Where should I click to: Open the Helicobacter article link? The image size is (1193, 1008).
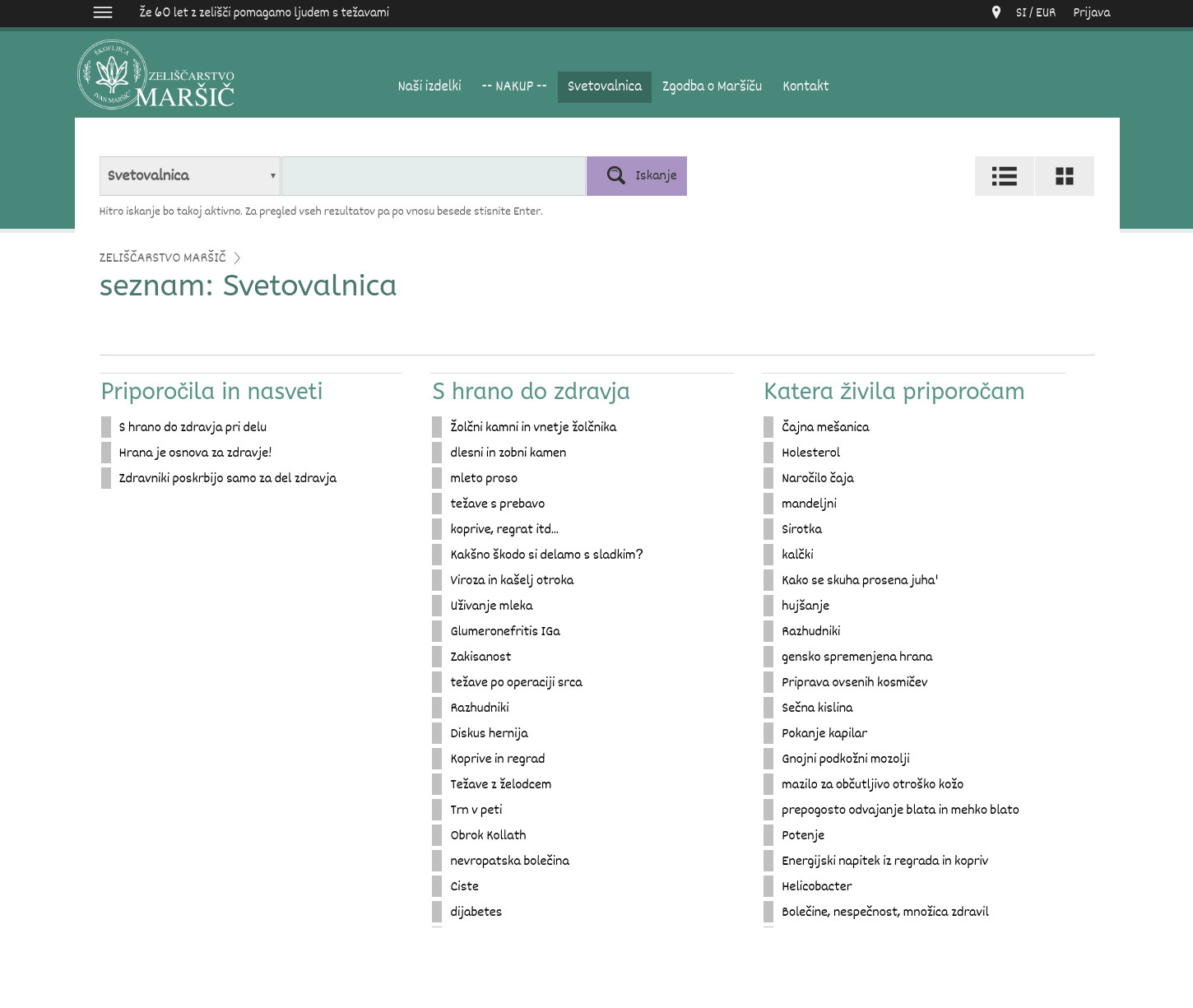[x=816, y=886]
